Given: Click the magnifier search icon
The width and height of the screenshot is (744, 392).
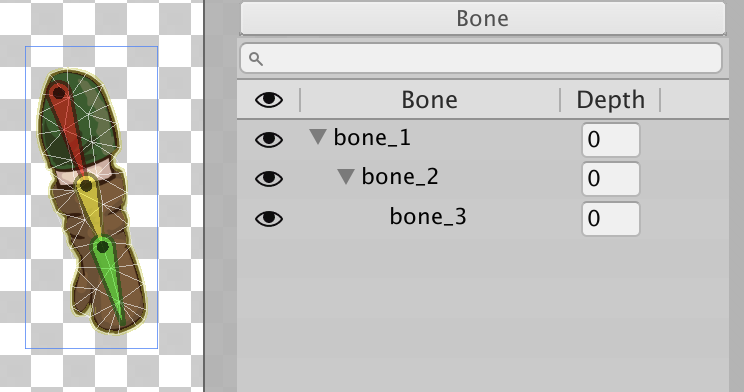Looking at the screenshot, I should 256,59.
